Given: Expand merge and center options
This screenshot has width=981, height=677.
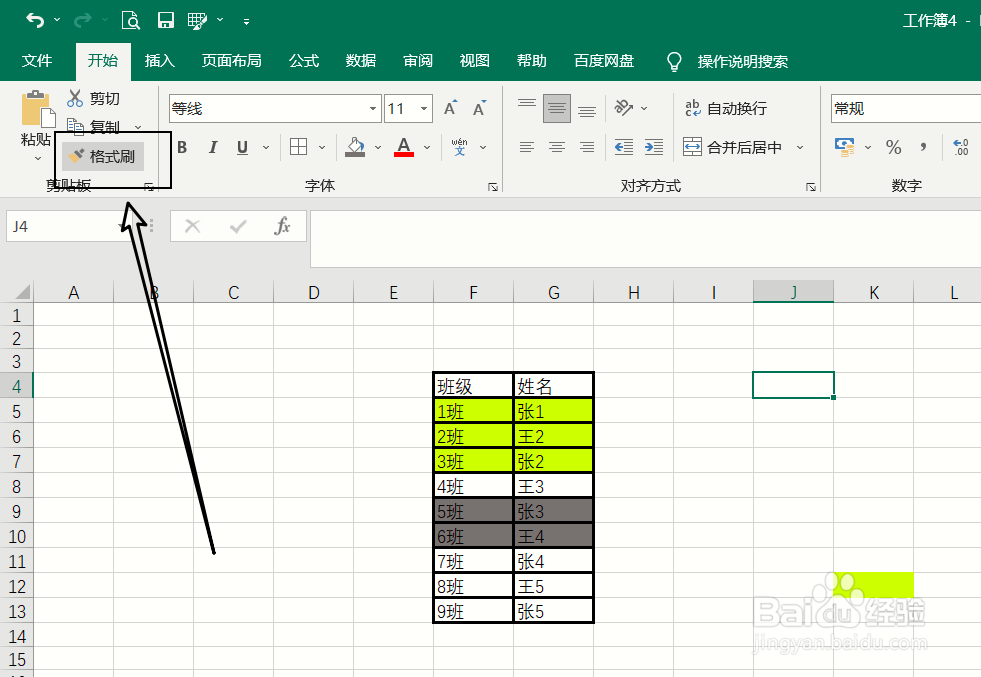Looking at the screenshot, I should [x=800, y=148].
